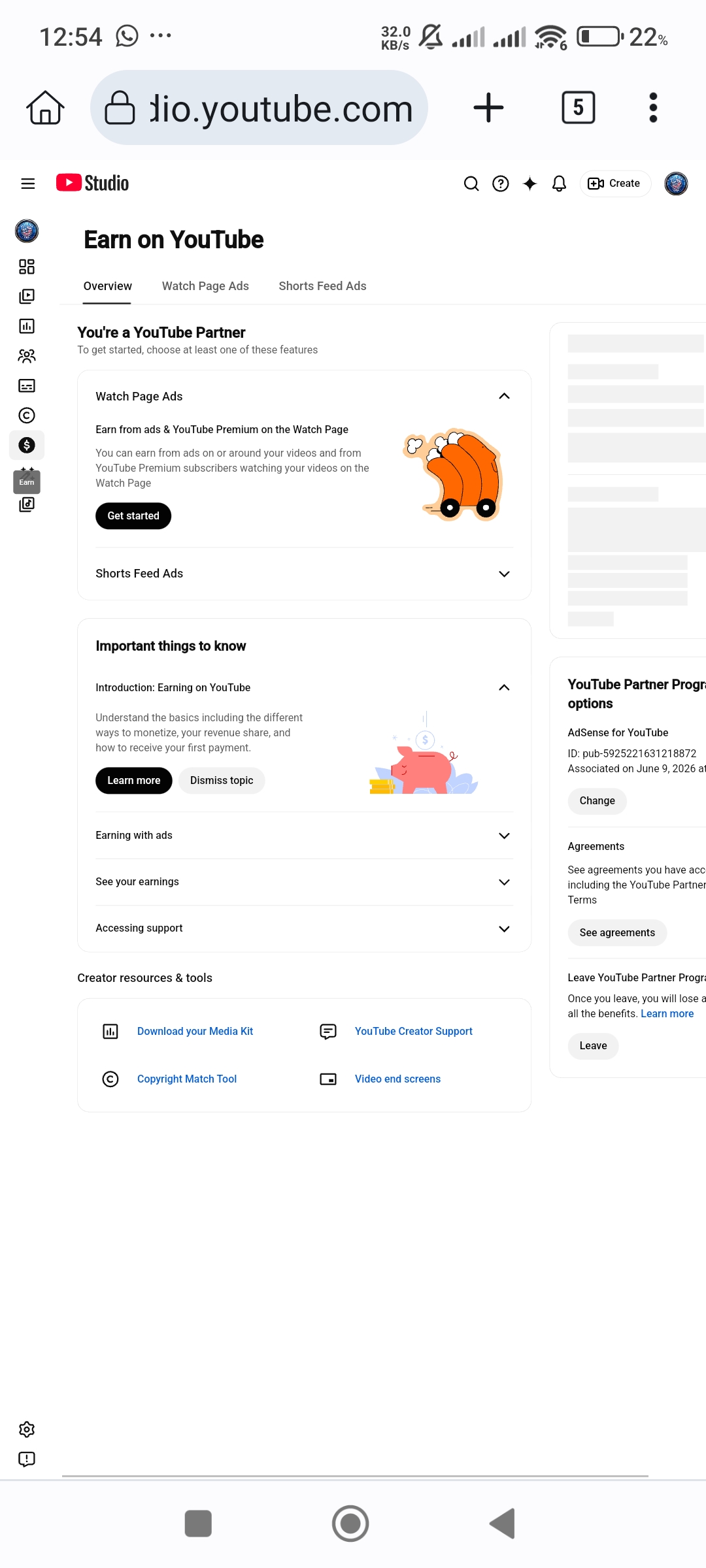This screenshot has width=706, height=1568.
Task: Collapse the Watch Page Ads section
Action: pos(504,396)
